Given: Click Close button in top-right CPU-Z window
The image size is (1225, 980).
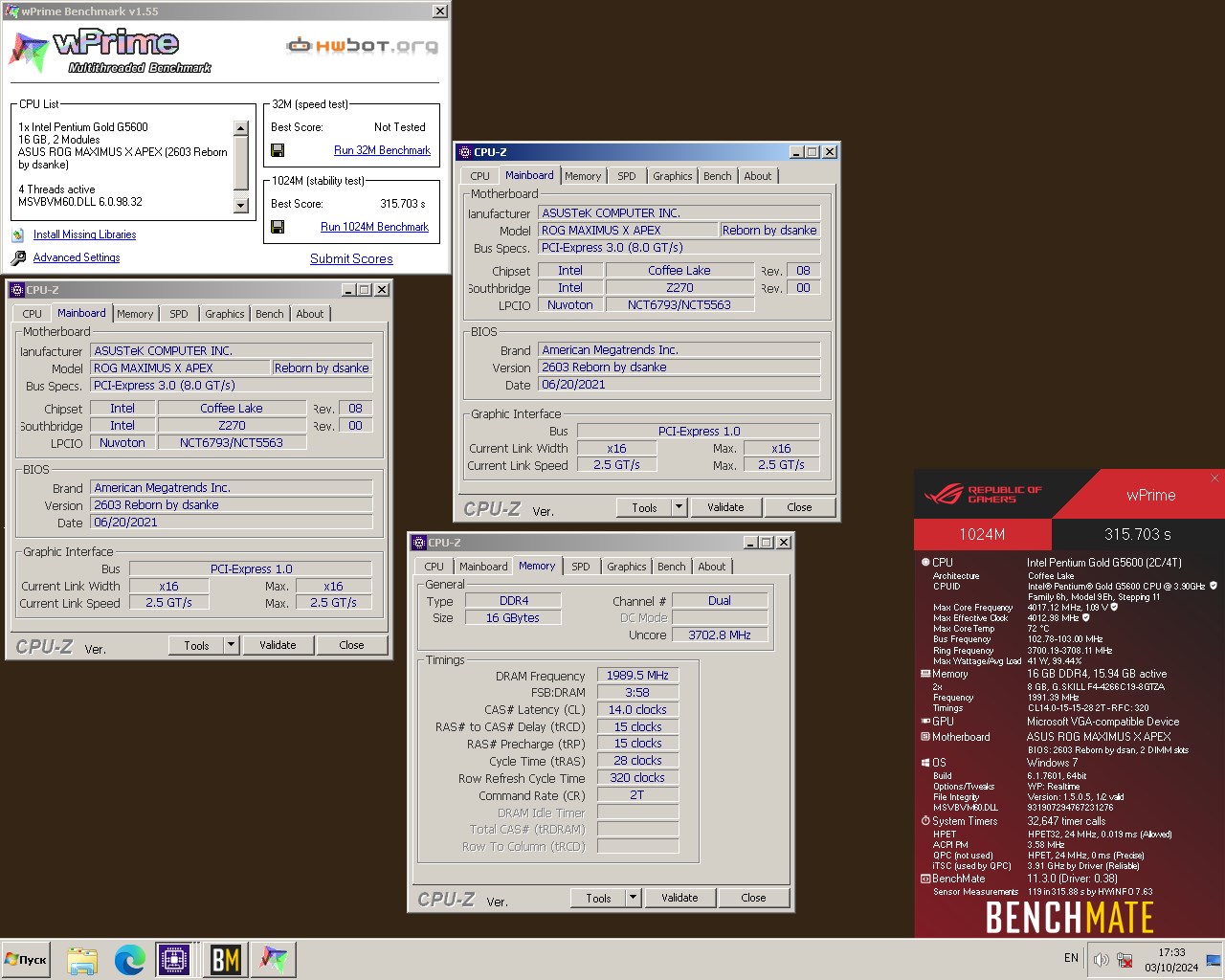Looking at the screenshot, I should pyautogui.click(x=799, y=507).
